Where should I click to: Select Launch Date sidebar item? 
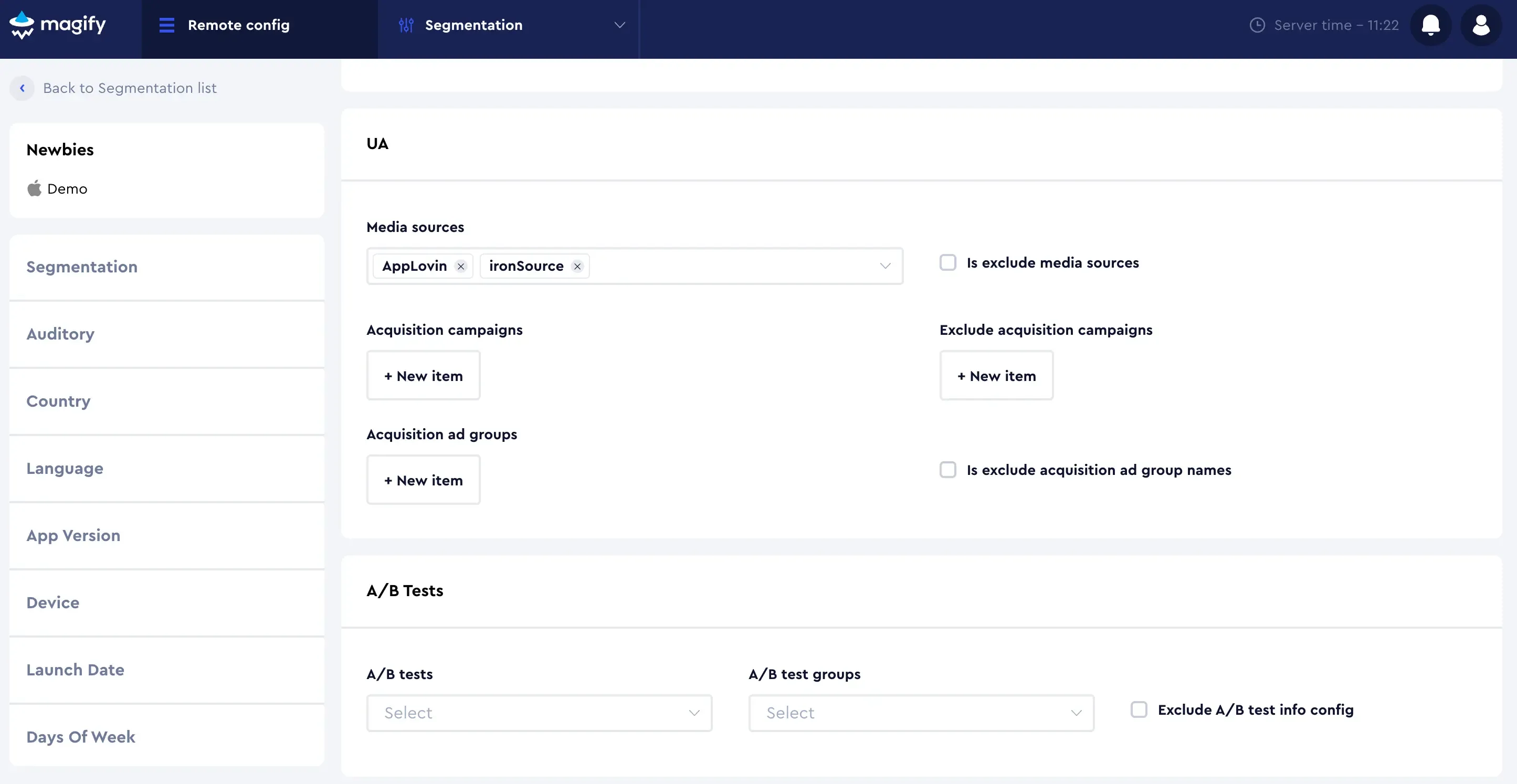pyautogui.click(x=75, y=670)
